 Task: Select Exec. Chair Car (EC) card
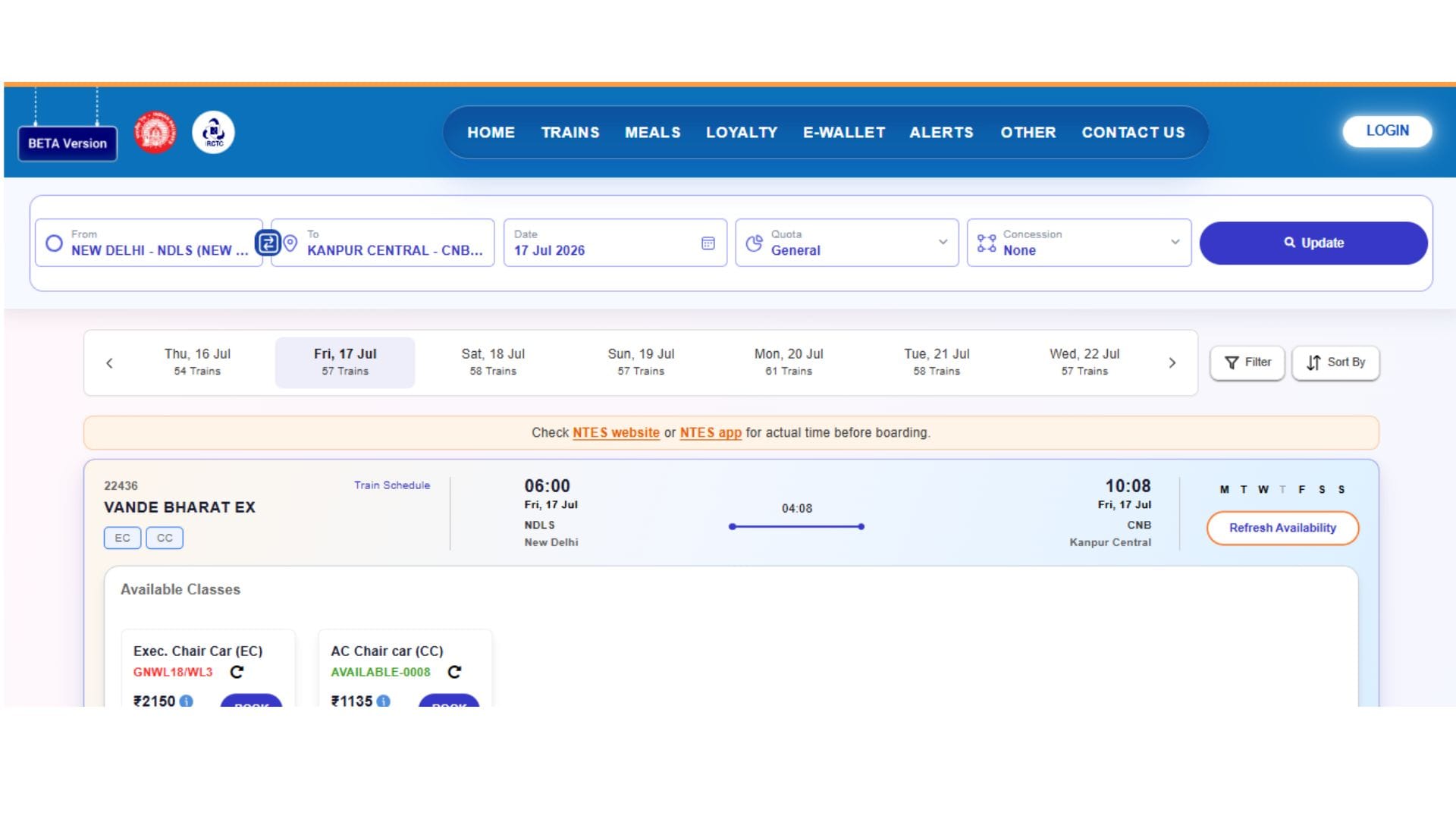[208, 668]
